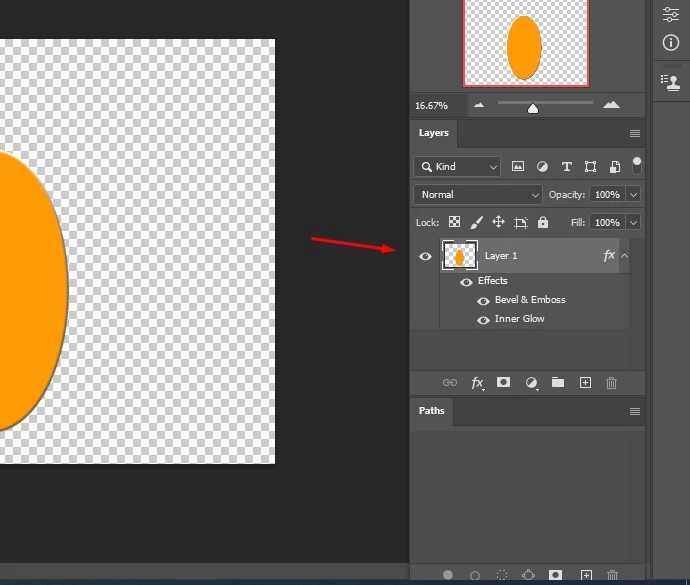Image resolution: width=690 pixels, height=585 pixels.
Task: Hide Bevel & Emboss effect eye
Action: [x=483, y=301]
